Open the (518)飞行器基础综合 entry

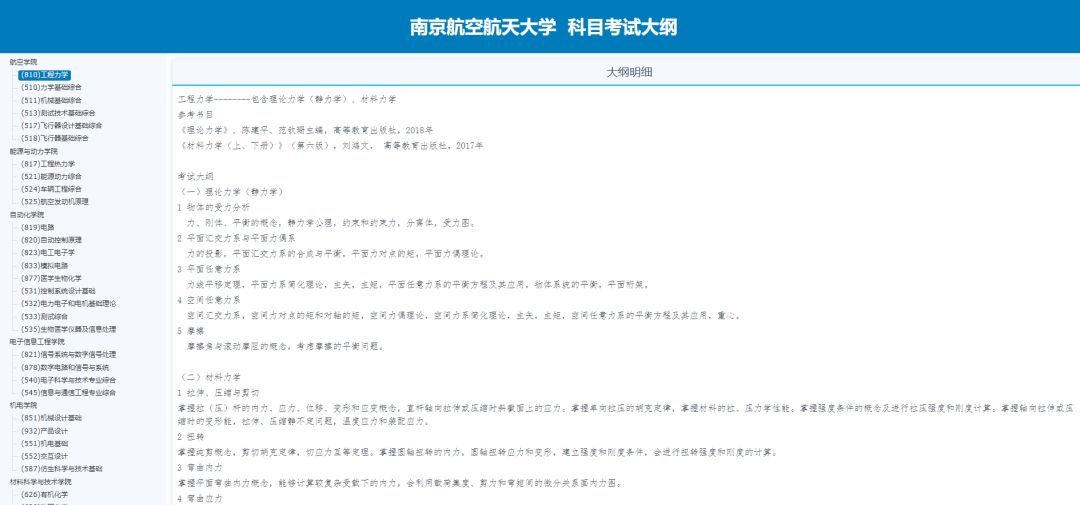tap(54, 138)
